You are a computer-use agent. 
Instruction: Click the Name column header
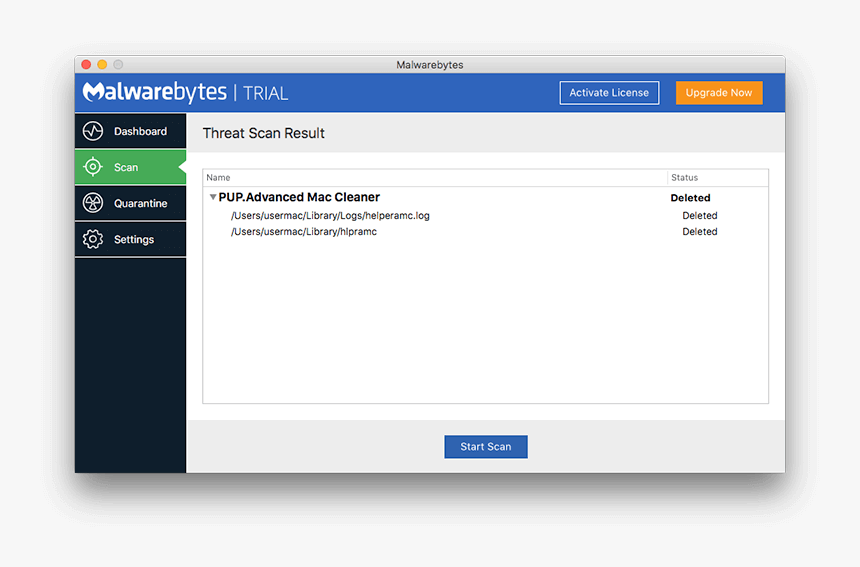435,178
